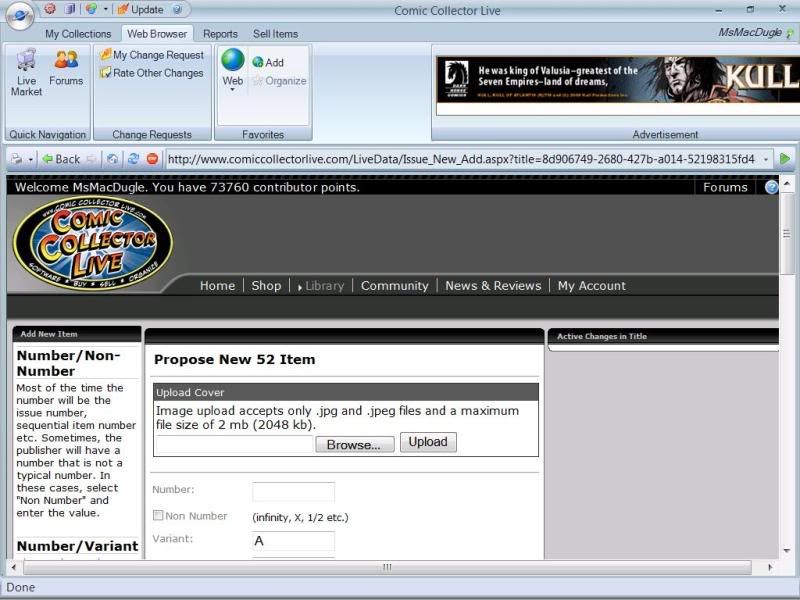Open the Reports ribbon tab

(220, 34)
